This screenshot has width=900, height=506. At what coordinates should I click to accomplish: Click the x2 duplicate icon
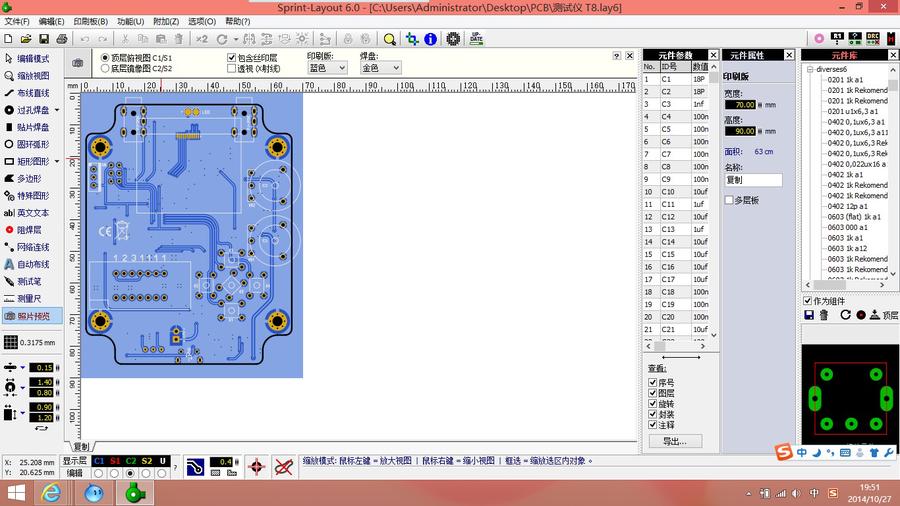[201, 39]
